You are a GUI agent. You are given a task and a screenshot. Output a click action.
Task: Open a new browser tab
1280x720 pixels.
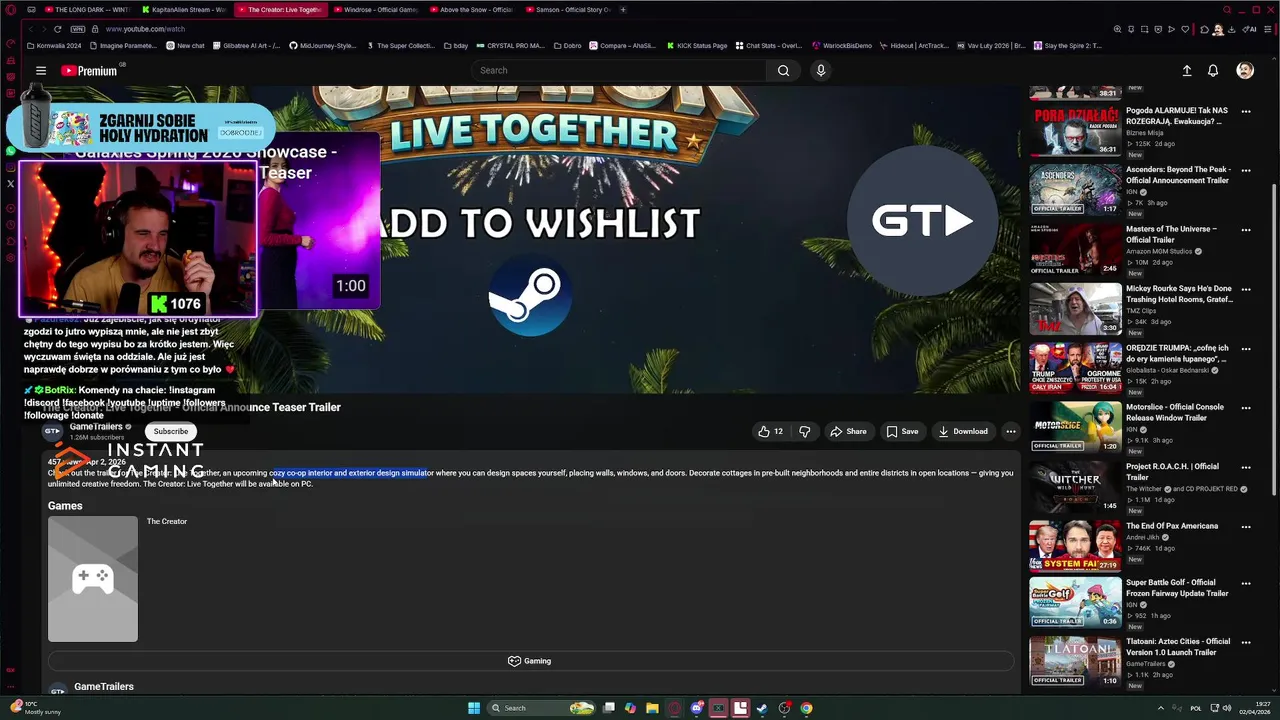click(x=623, y=9)
